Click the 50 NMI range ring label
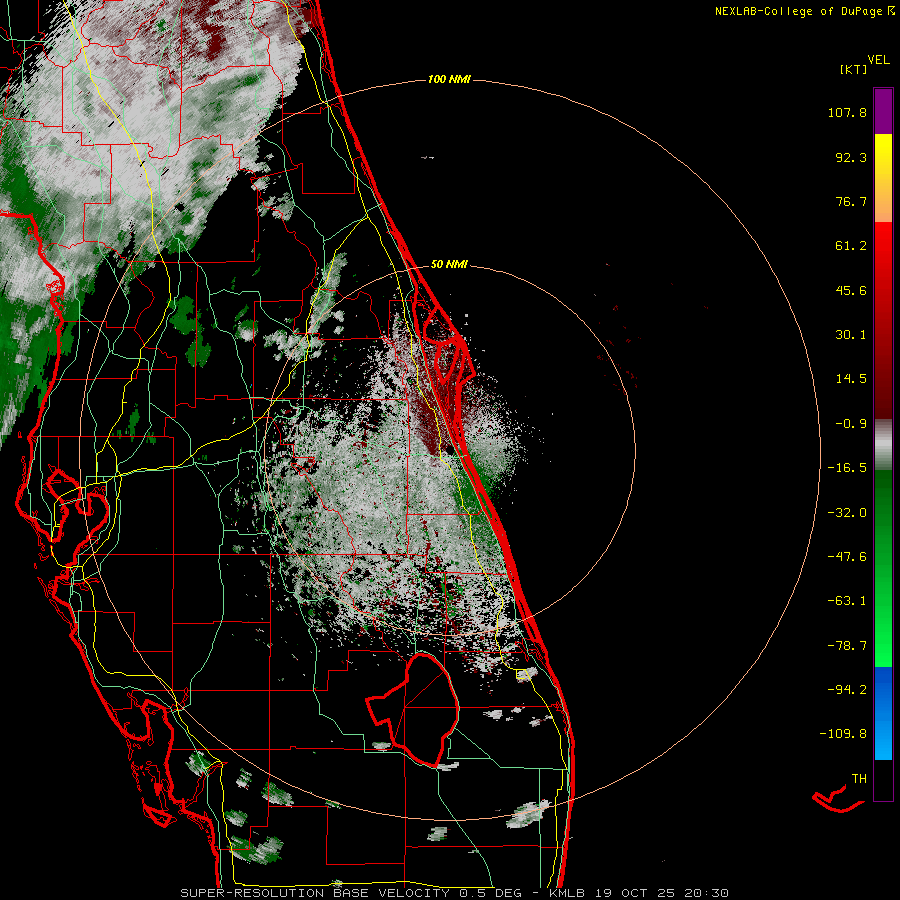 (x=449, y=264)
